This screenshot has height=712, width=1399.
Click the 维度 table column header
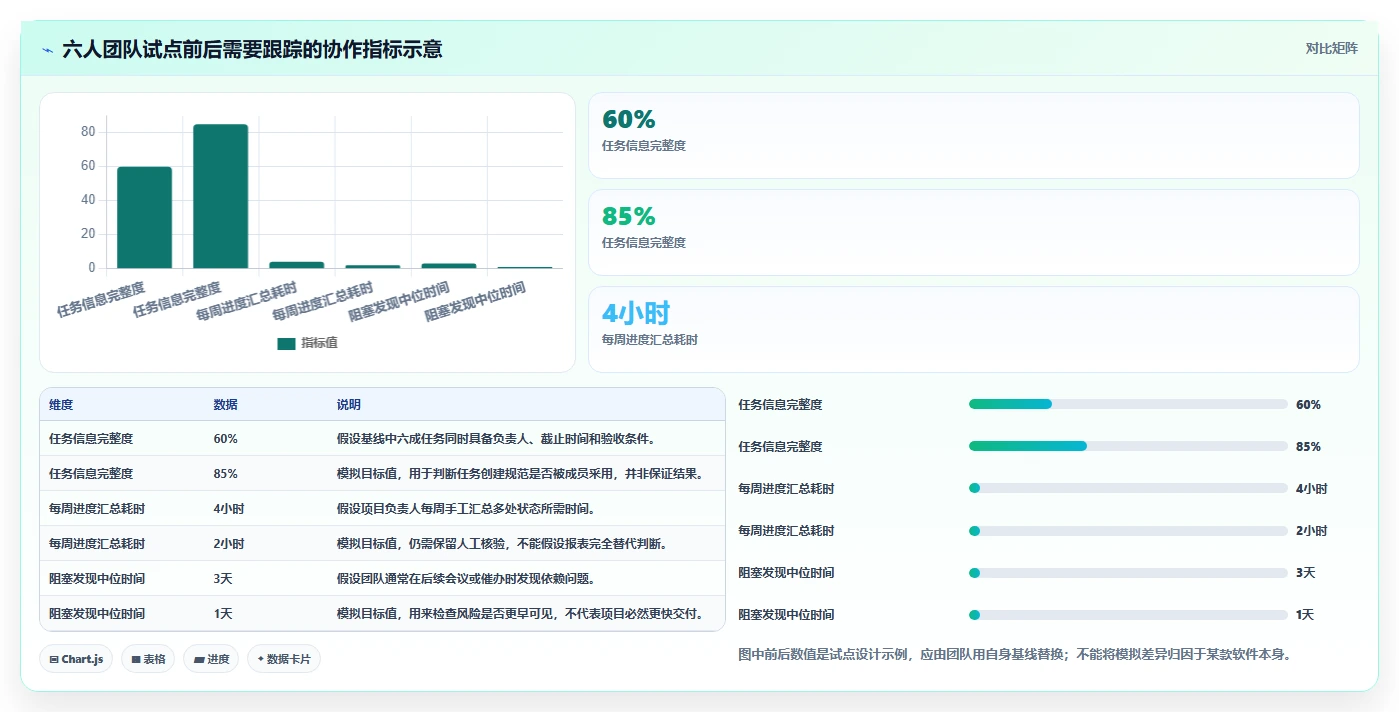(x=61, y=405)
